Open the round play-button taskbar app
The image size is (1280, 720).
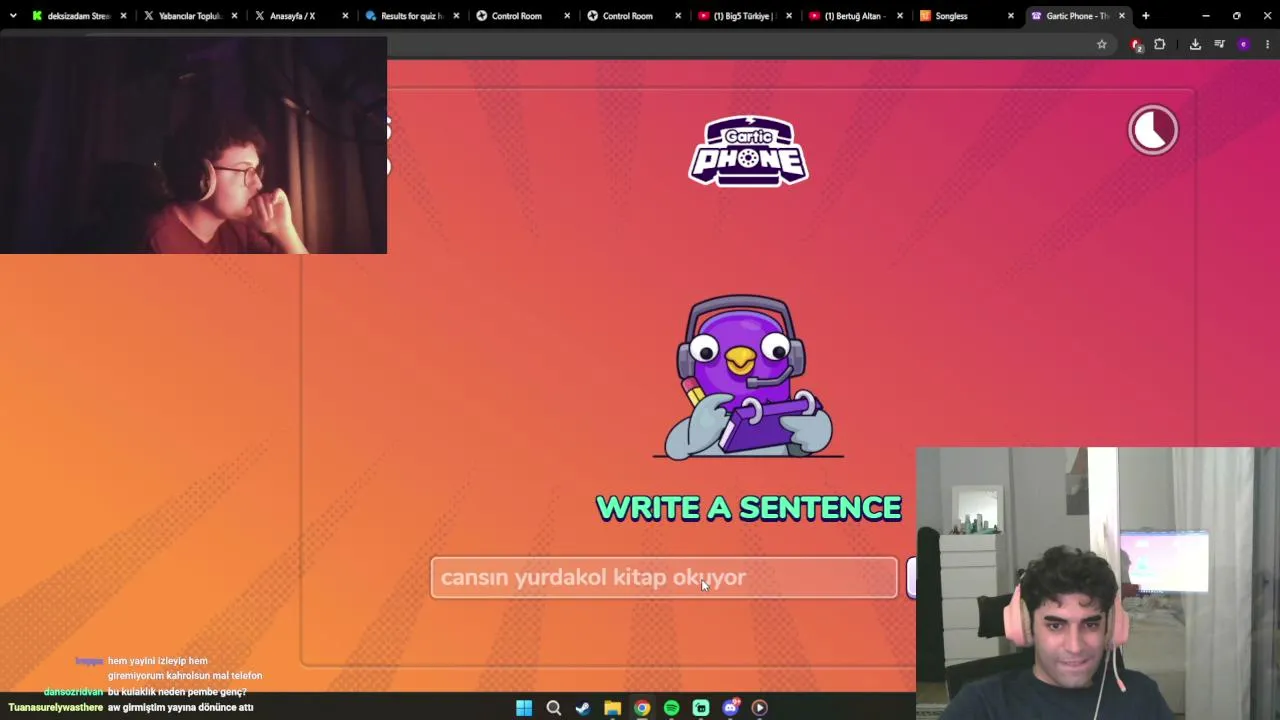tap(760, 708)
